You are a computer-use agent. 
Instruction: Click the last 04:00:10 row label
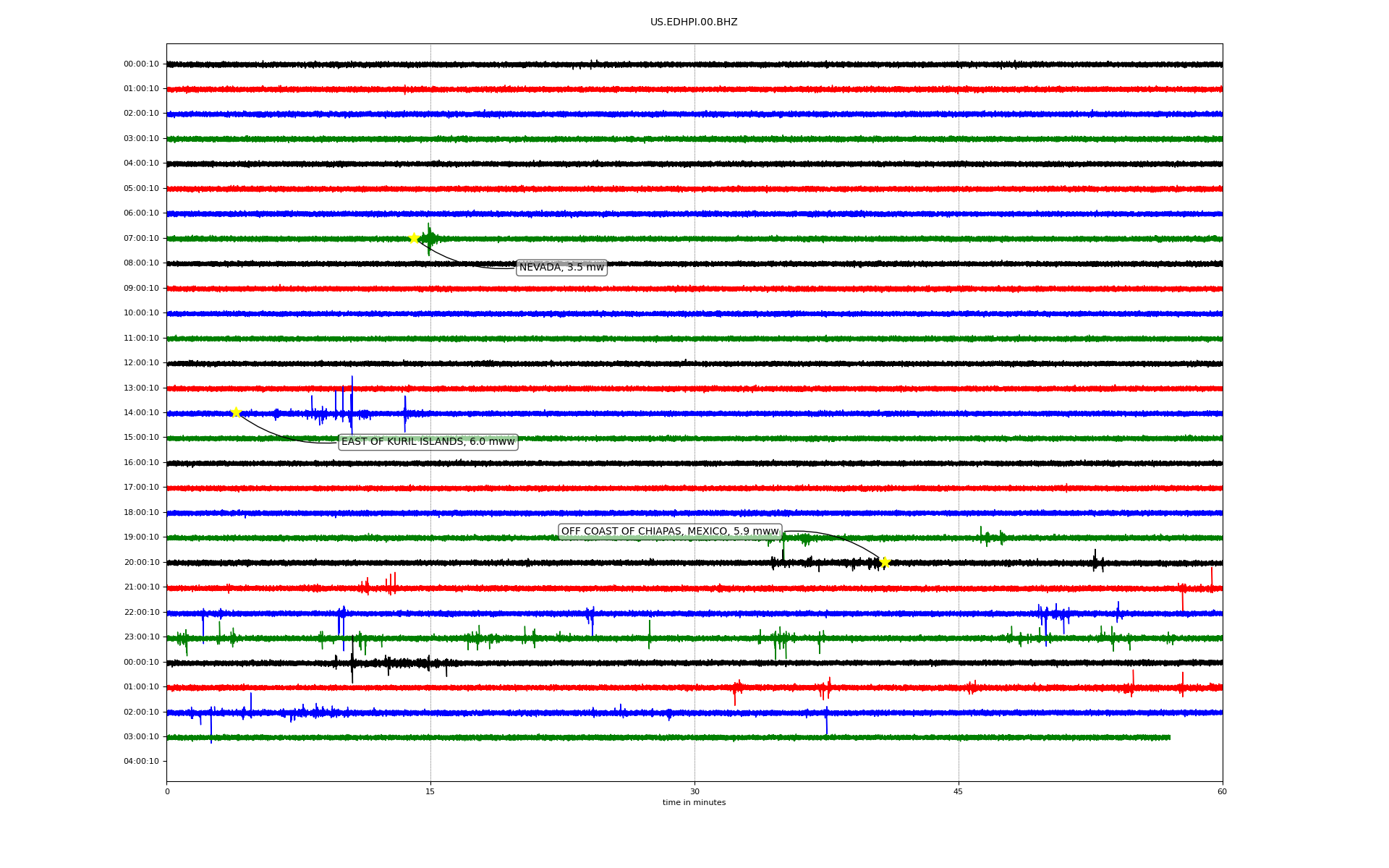pyautogui.click(x=141, y=762)
